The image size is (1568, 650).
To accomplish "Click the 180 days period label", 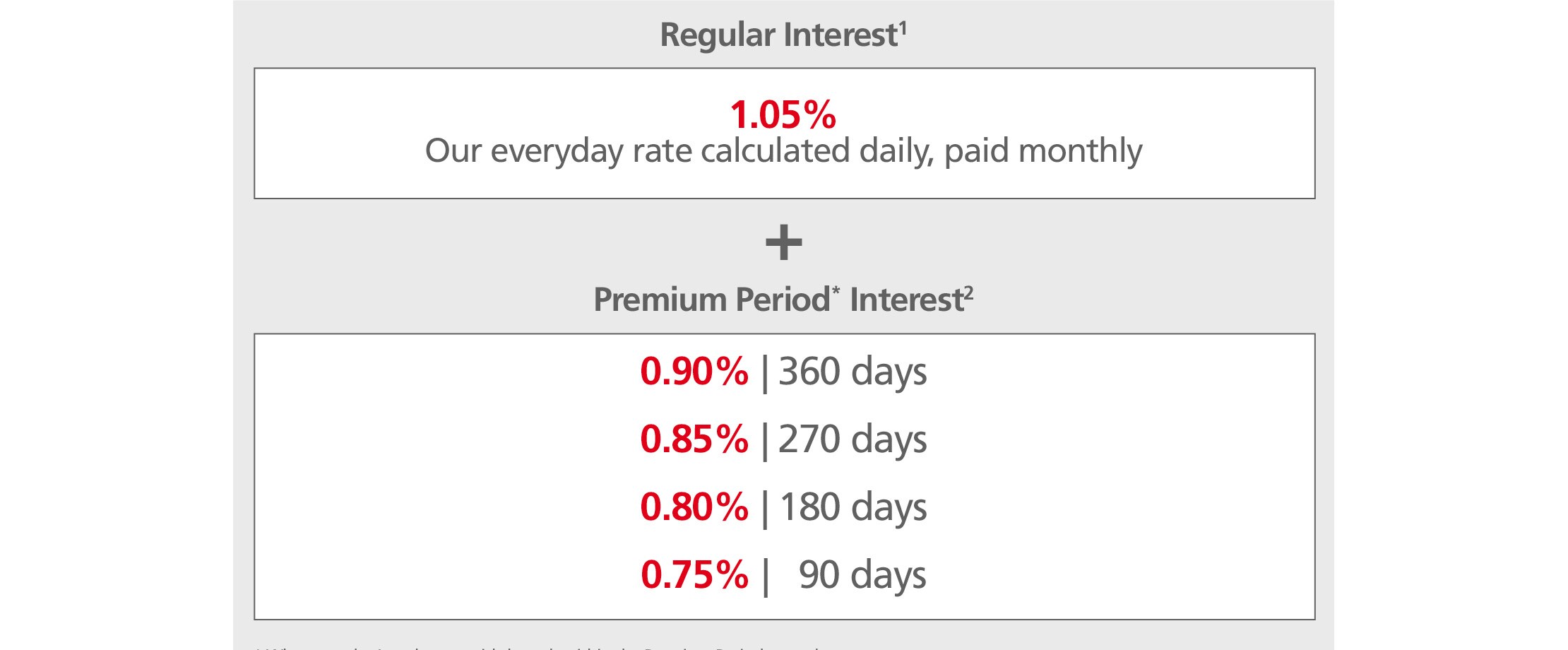I will (x=853, y=508).
